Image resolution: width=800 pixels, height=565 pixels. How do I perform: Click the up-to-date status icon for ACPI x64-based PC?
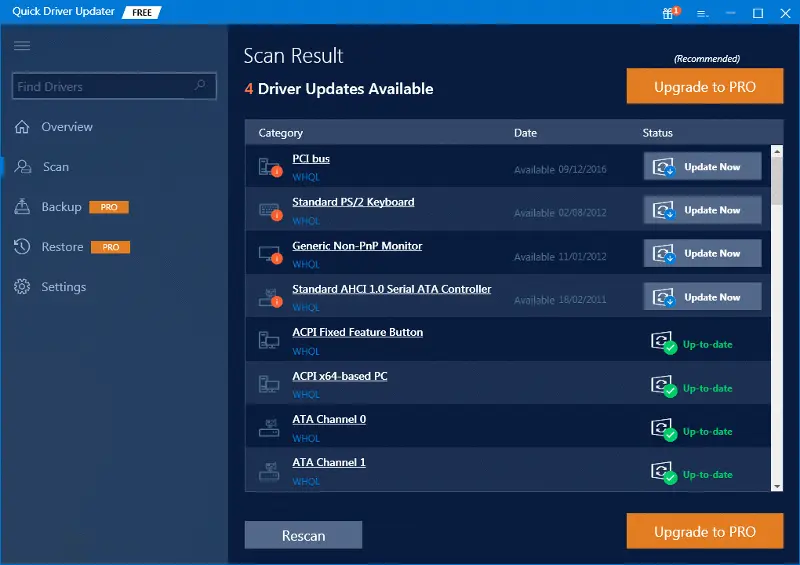point(664,386)
